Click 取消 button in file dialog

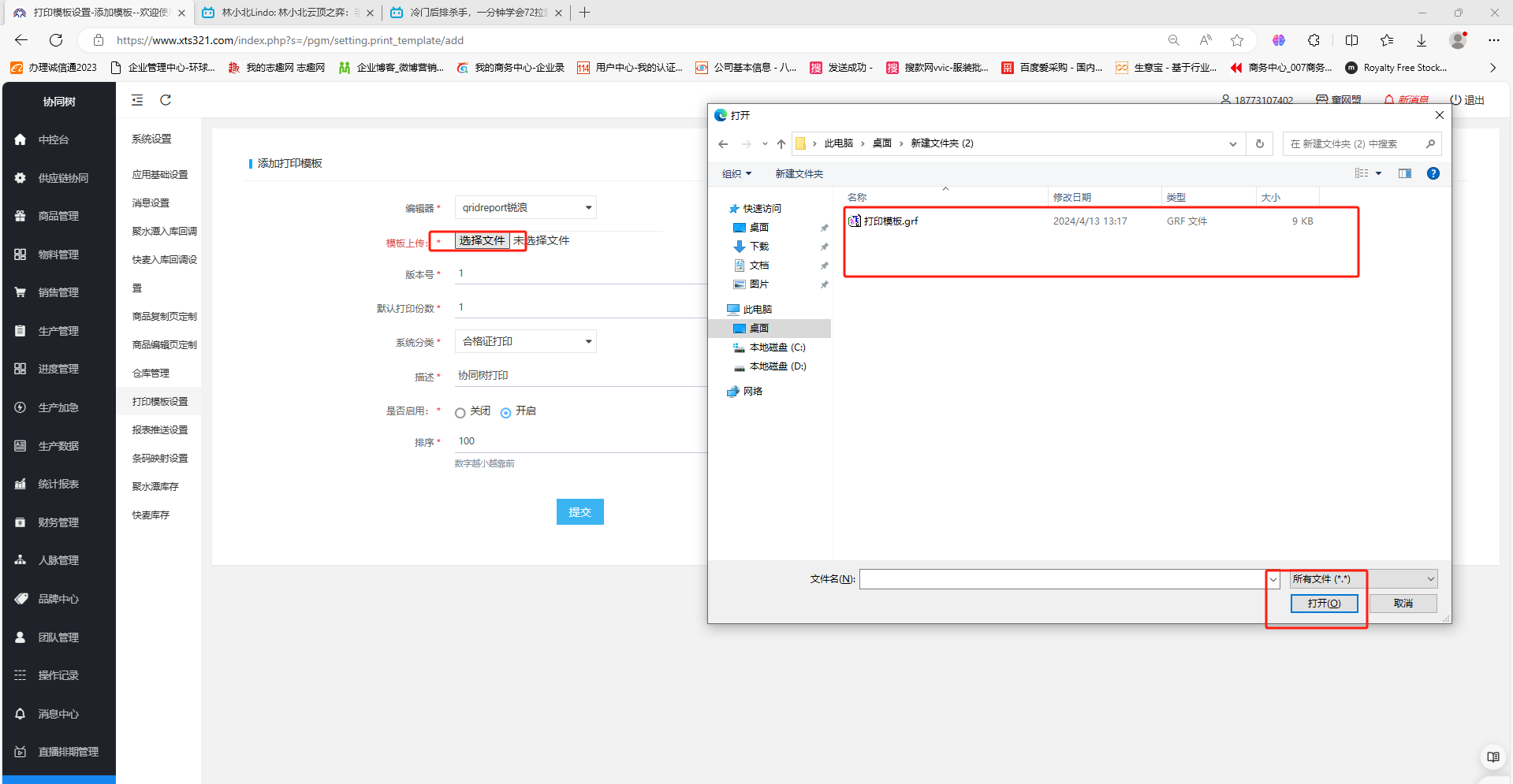(1403, 604)
